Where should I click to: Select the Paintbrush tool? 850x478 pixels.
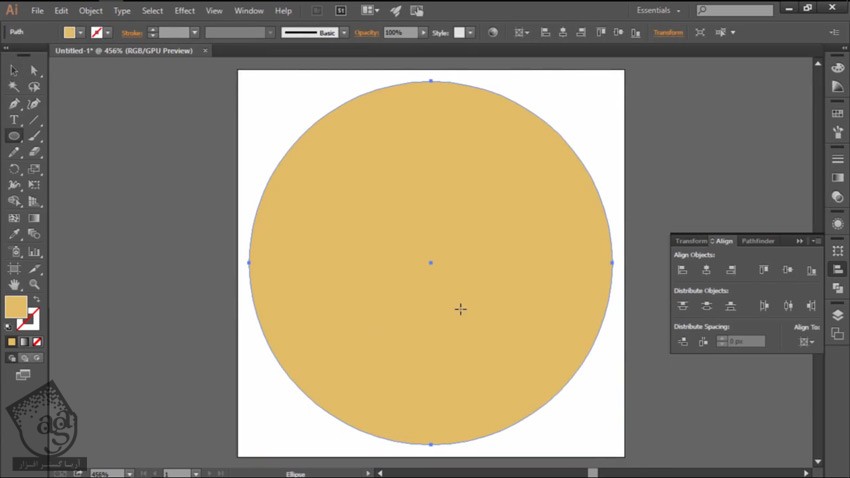[x=34, y=136]
